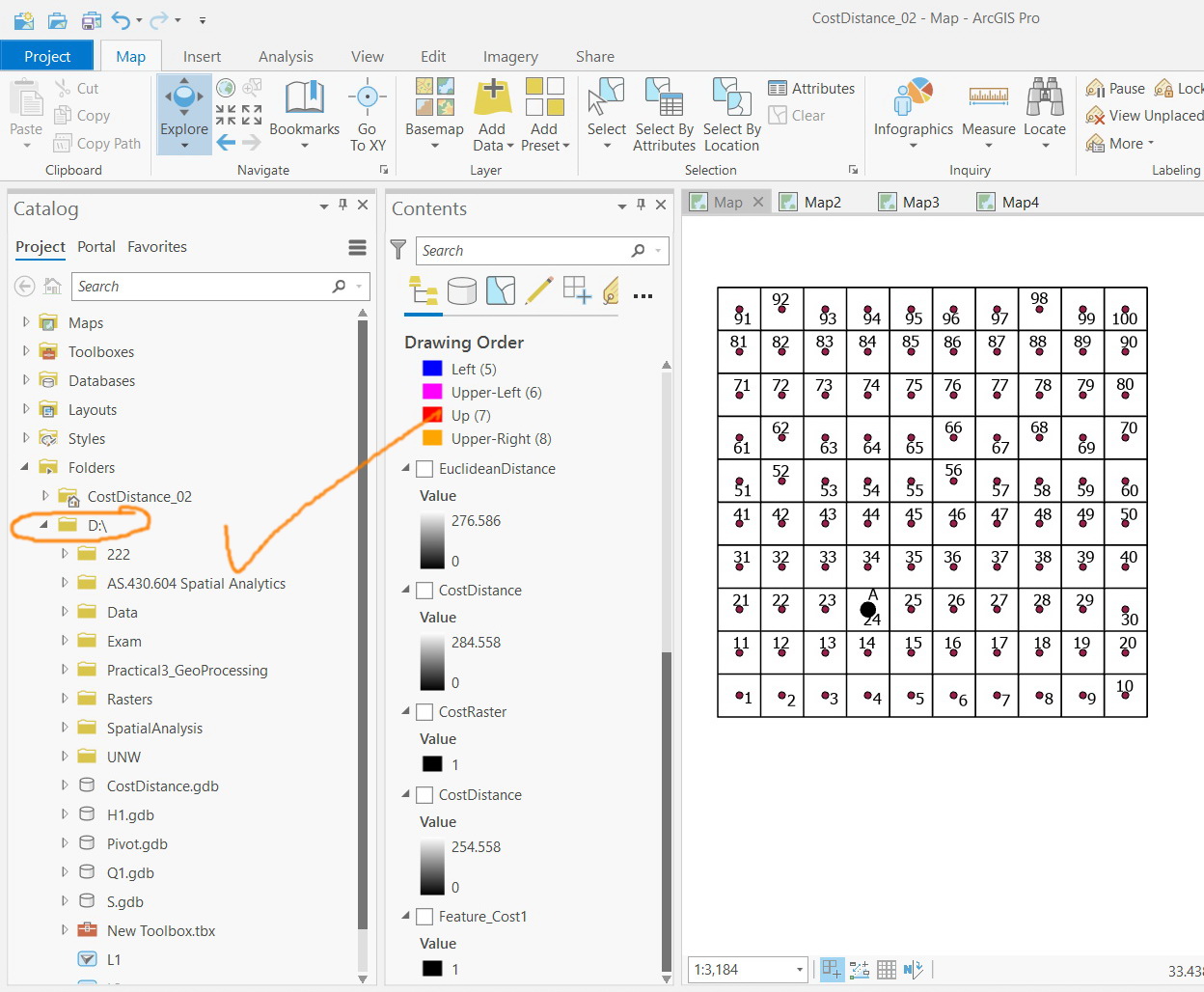1204x992 pixels.
Task: Expand the CostDistance.gdb geodatabase
Action: pos(65,785)
